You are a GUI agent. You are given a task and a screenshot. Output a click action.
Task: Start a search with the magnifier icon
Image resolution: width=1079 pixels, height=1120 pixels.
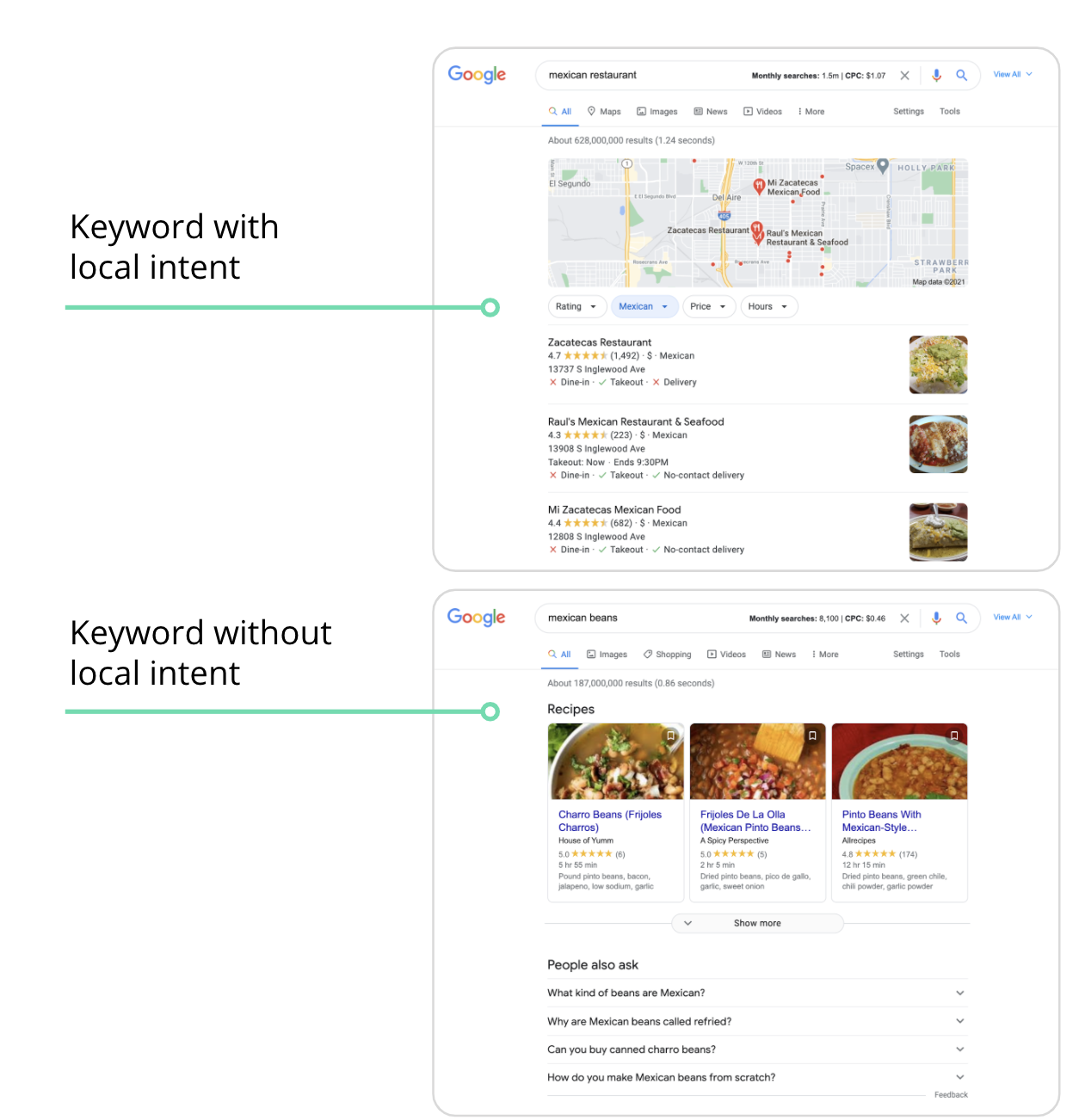pos(962,75)
